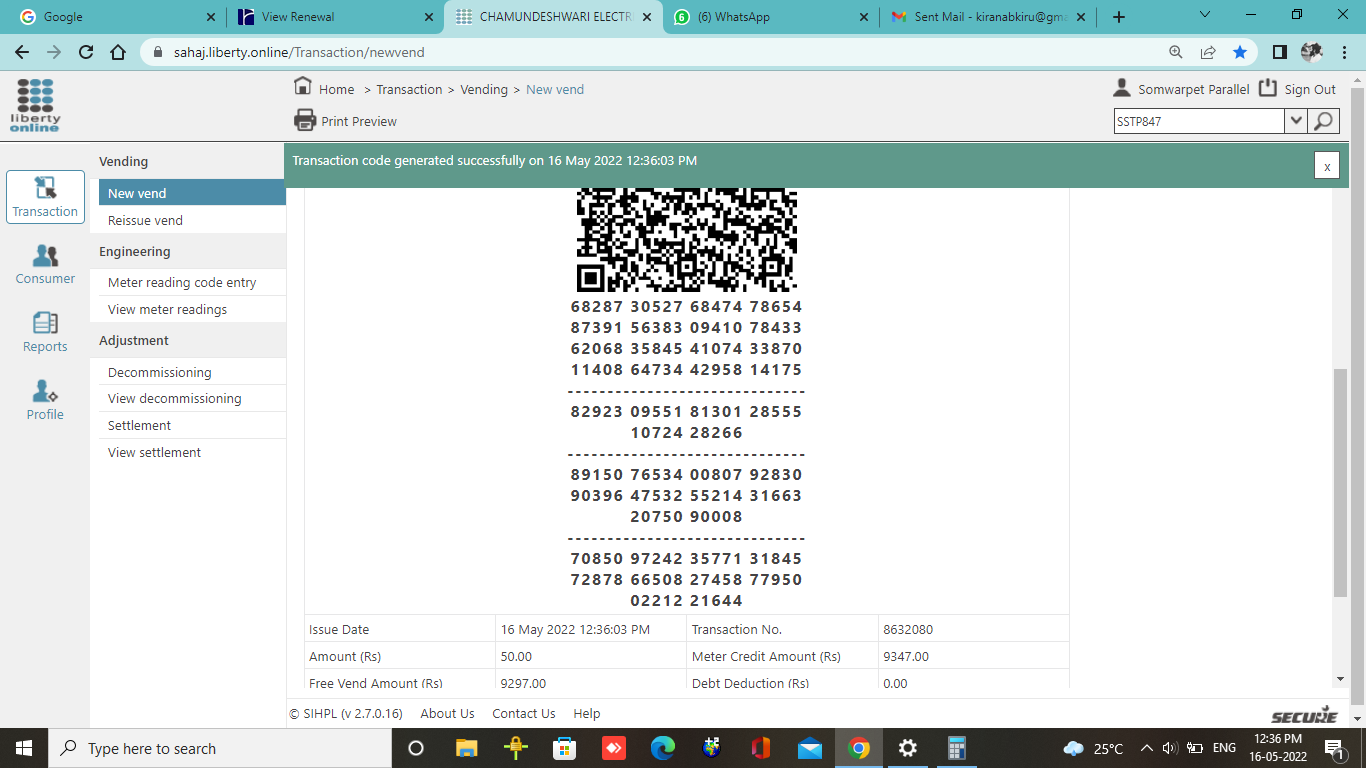This screenshot has width=1366, height=768.
Task: Click the transaction number 8632080
Action: pos(908,629)
